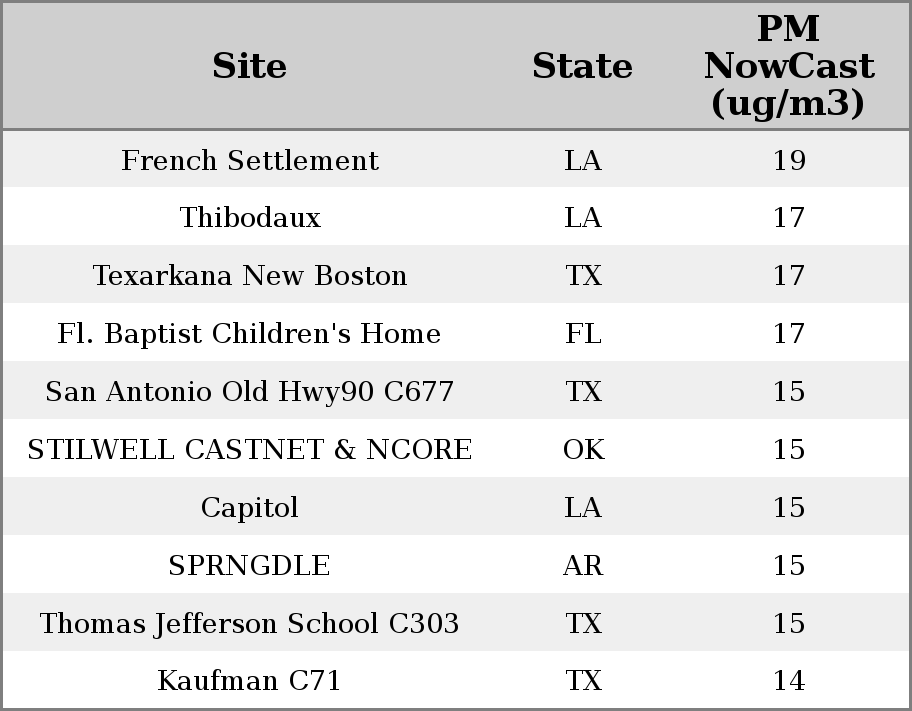Click STILWELL CASTNET & NCORE site
The width and height of the screenshot is (912, 711).
(250, 450)
